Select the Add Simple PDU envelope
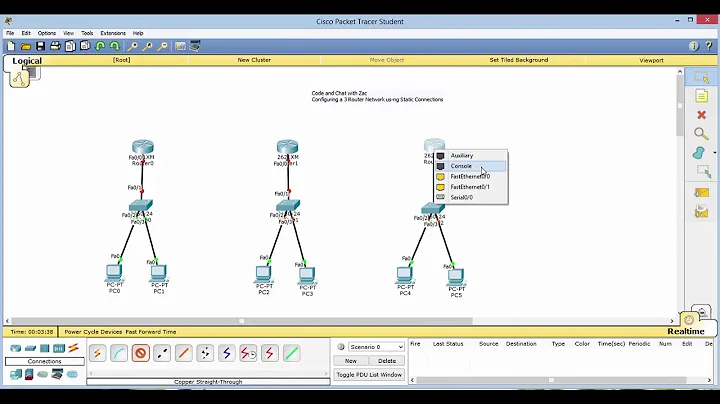Screen dimensions: 720x404 [x=701, y=193]
